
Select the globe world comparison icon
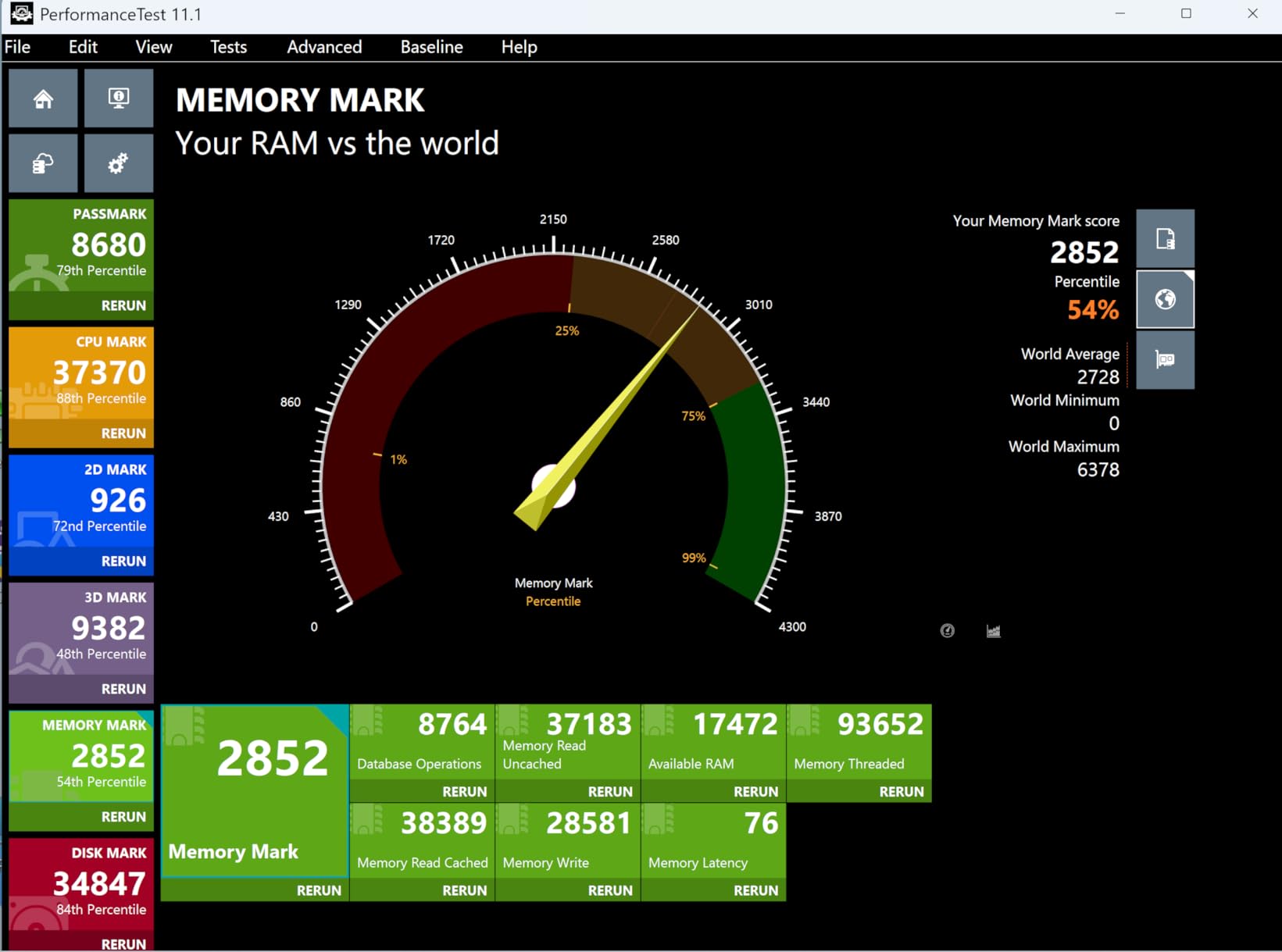coord(1165,299)
